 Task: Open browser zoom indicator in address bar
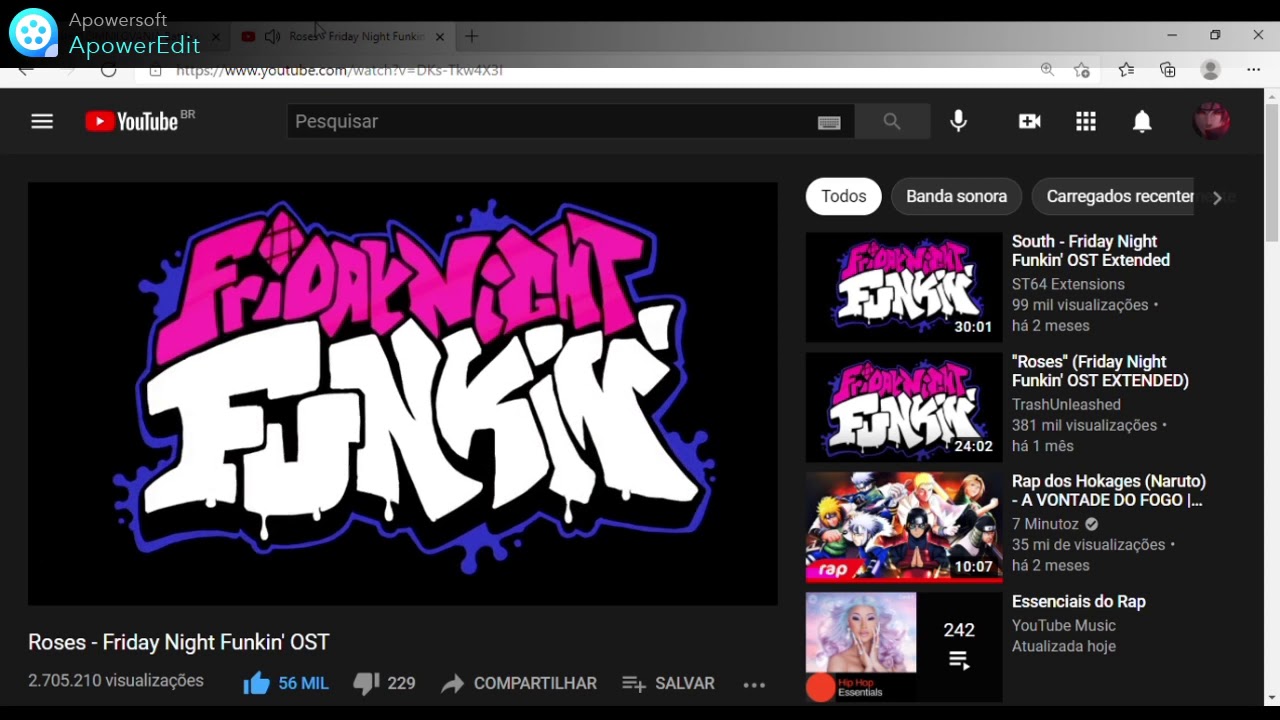point(1047,70)
